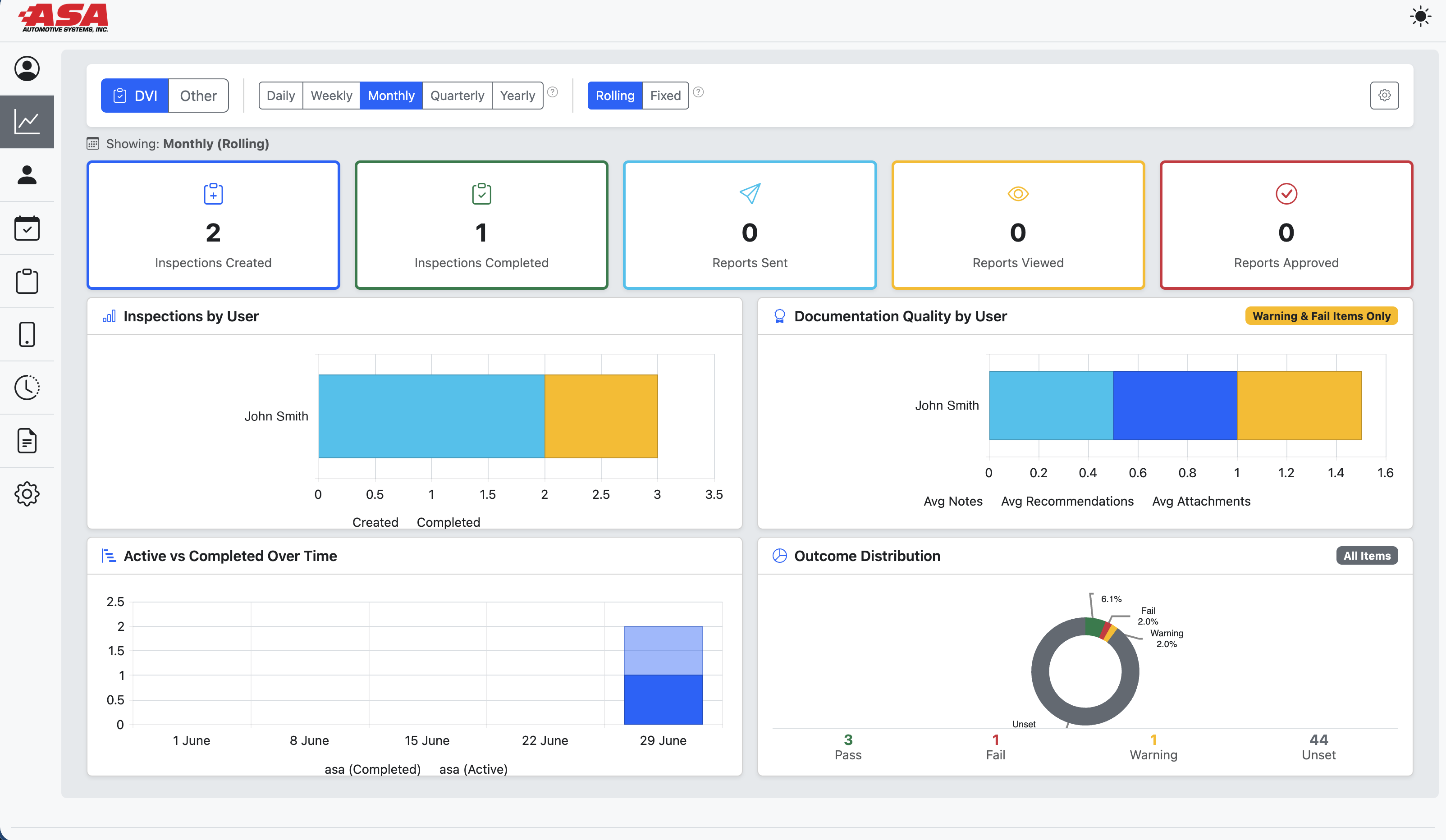Click the Reports Viewed eye icon
Image resolution: width=1446 pixels, height=840 pixels.
pos(1018,194)
